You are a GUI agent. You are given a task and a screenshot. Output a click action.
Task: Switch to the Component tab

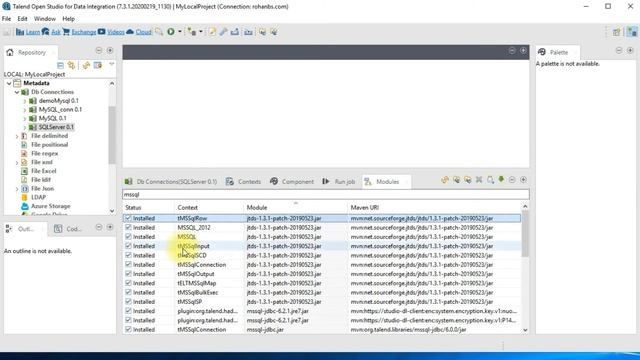coord(292,182)
